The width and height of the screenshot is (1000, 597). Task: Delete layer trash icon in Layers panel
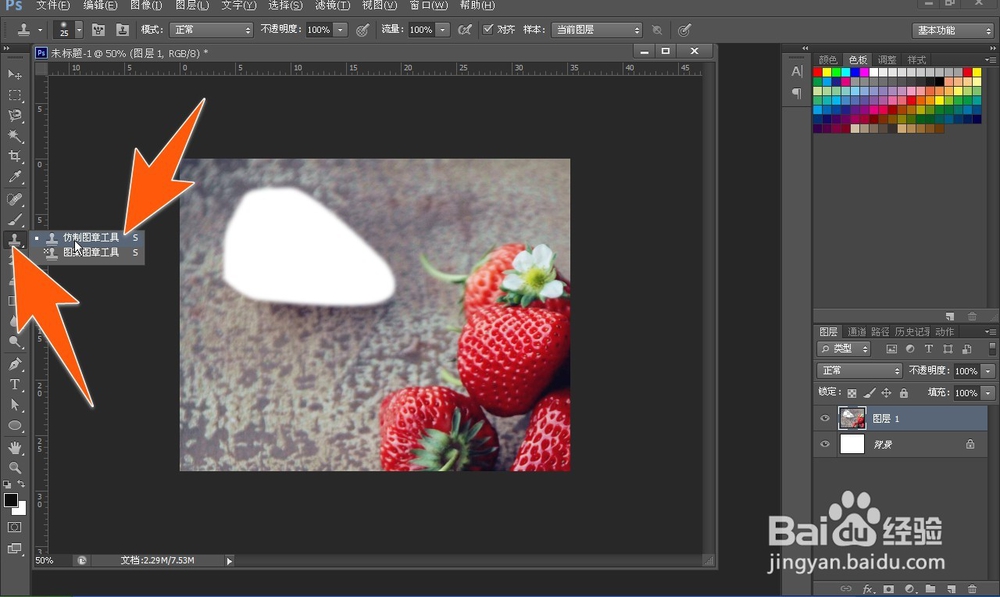[972, 589]
